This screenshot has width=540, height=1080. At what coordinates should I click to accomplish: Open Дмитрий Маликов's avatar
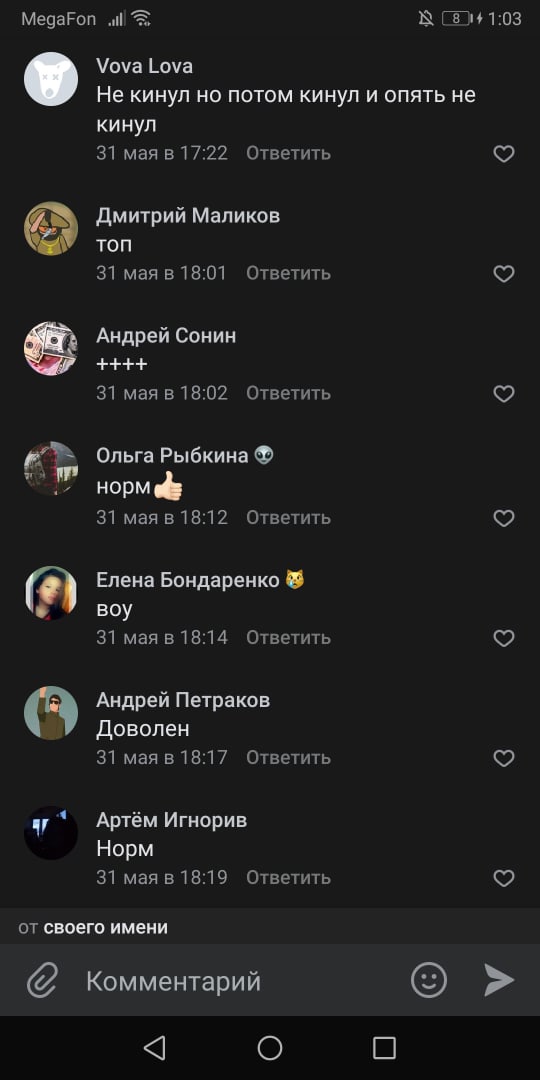(51, 228)
